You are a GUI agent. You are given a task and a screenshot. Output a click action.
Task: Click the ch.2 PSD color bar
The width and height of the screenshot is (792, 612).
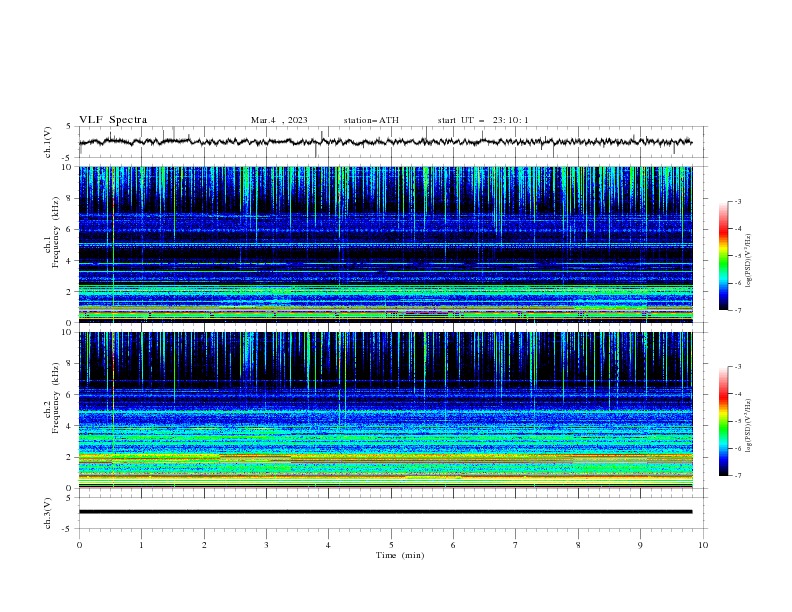[723, 421]
